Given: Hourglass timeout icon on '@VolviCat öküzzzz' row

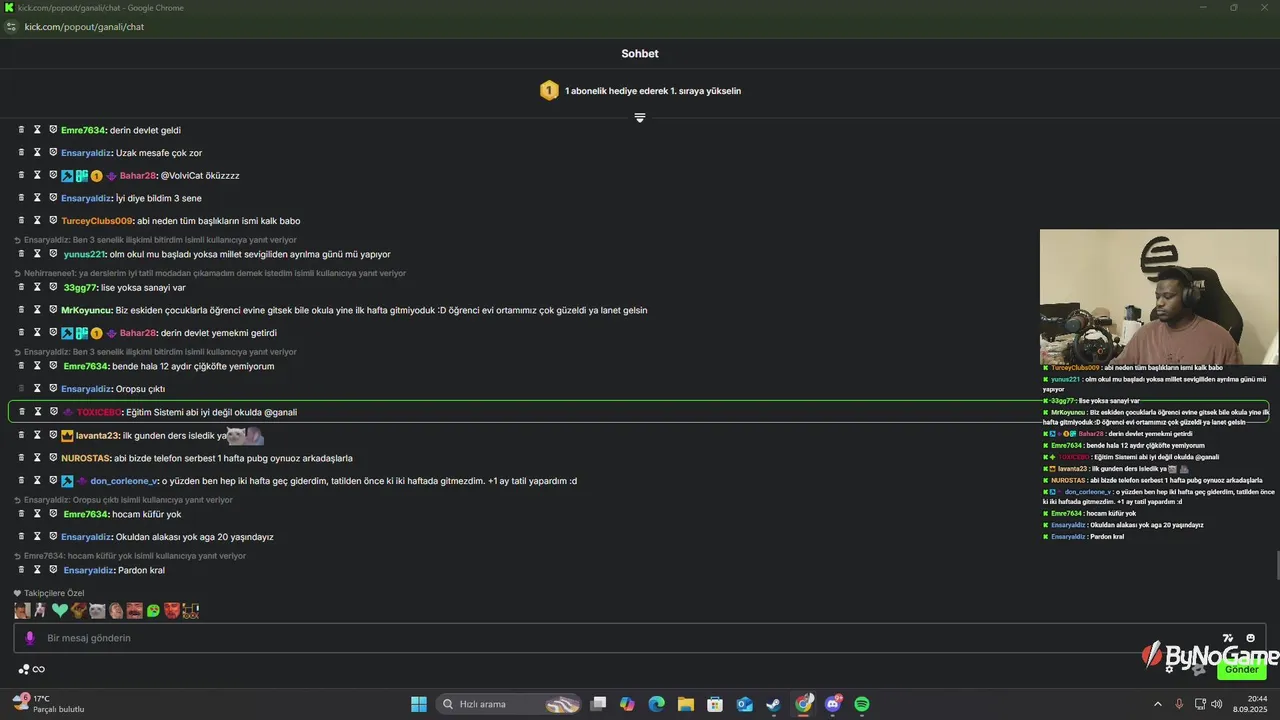Looking at the screenshot, I should [x=37, y=175].
